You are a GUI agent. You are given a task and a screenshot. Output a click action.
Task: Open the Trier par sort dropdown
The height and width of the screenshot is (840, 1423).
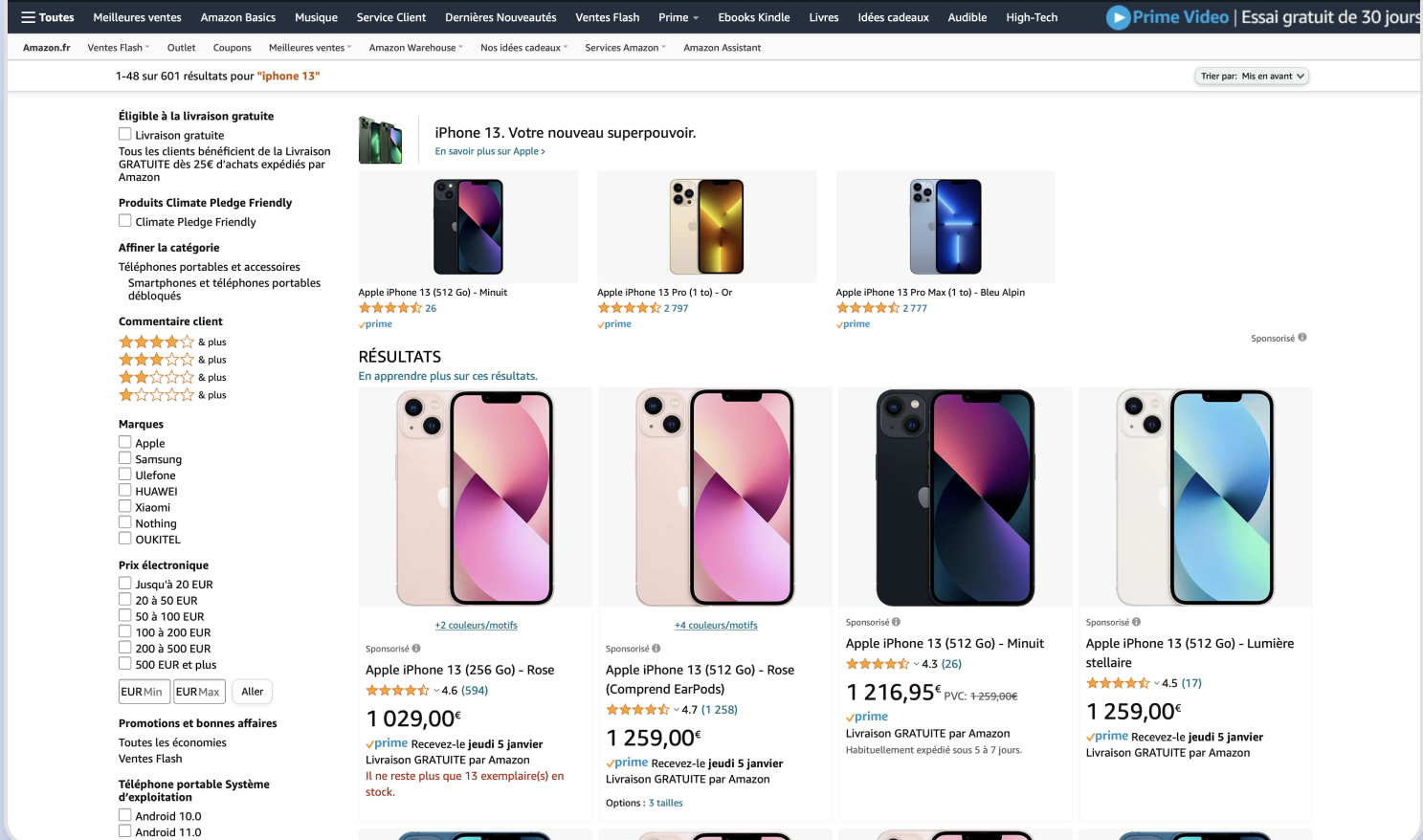[x=1252, y=77]
